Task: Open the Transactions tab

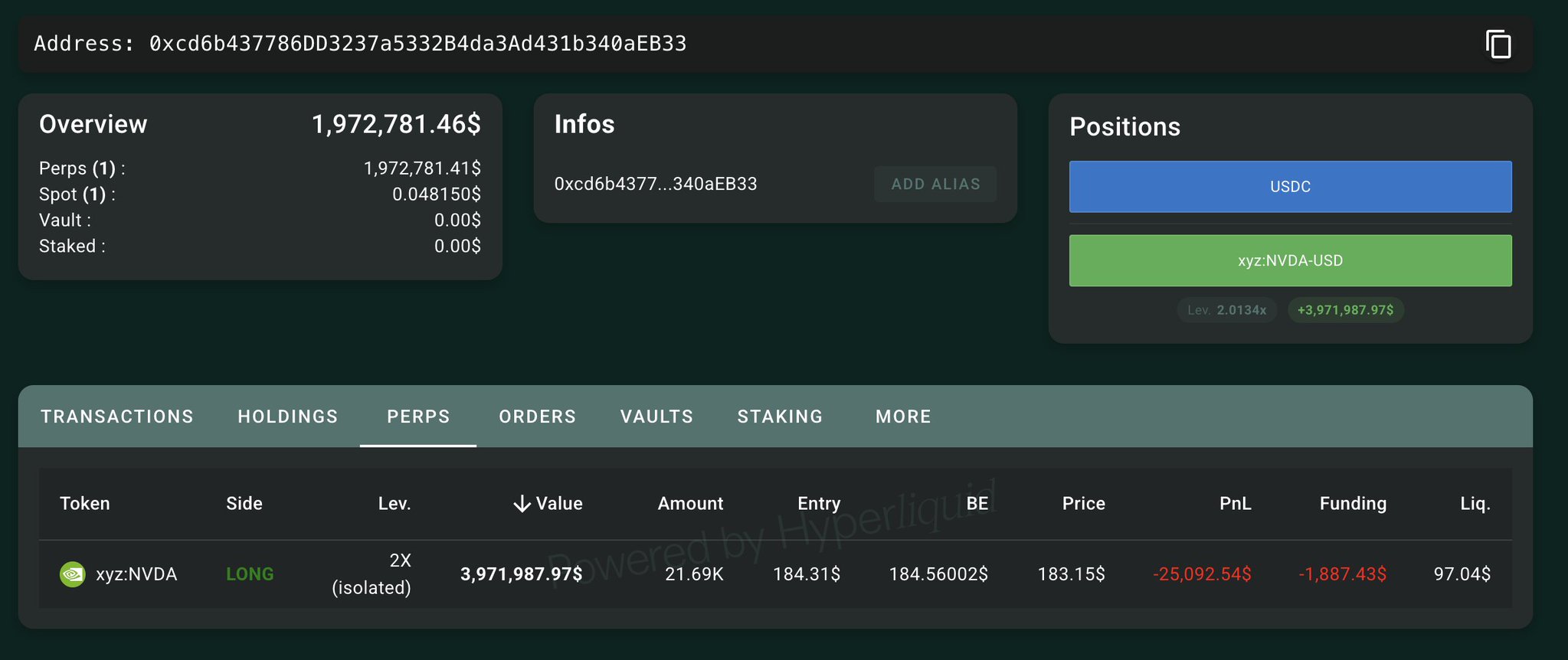Action: pos(117,417)
